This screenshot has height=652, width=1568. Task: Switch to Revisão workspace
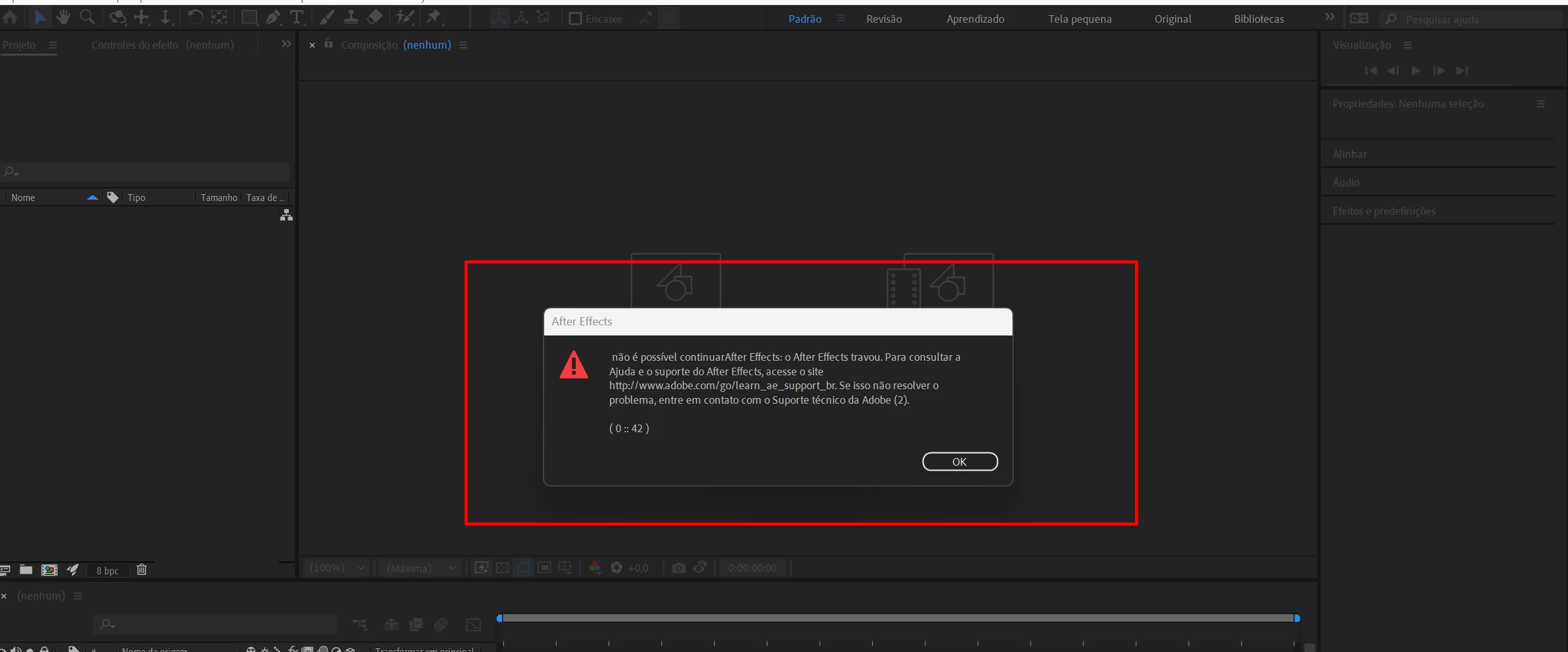[x=884, y=19]
